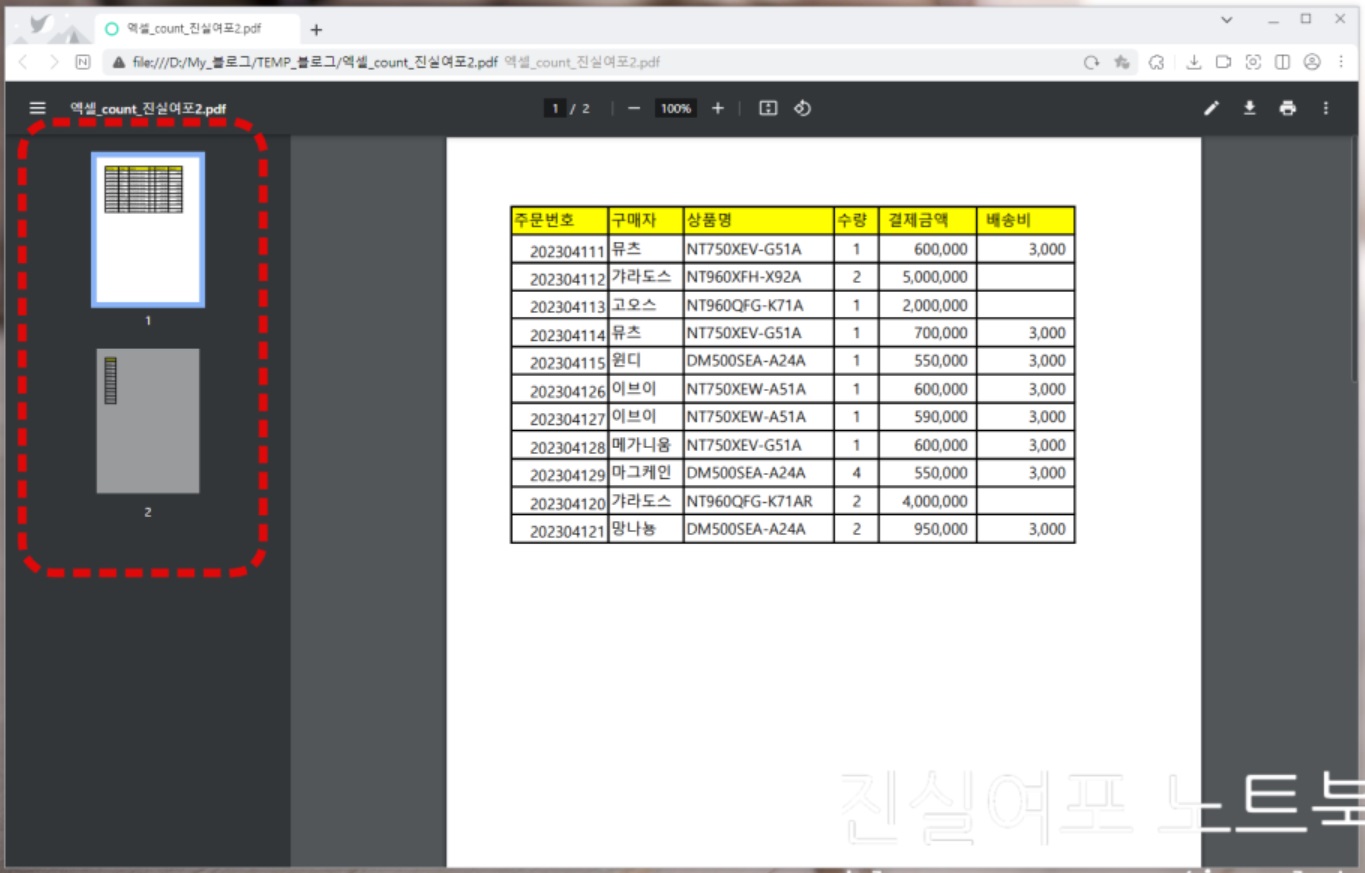Screen dimensions: 1365x873
Task: Select page 2 thumbnail
Action: (x=148, y=420)
